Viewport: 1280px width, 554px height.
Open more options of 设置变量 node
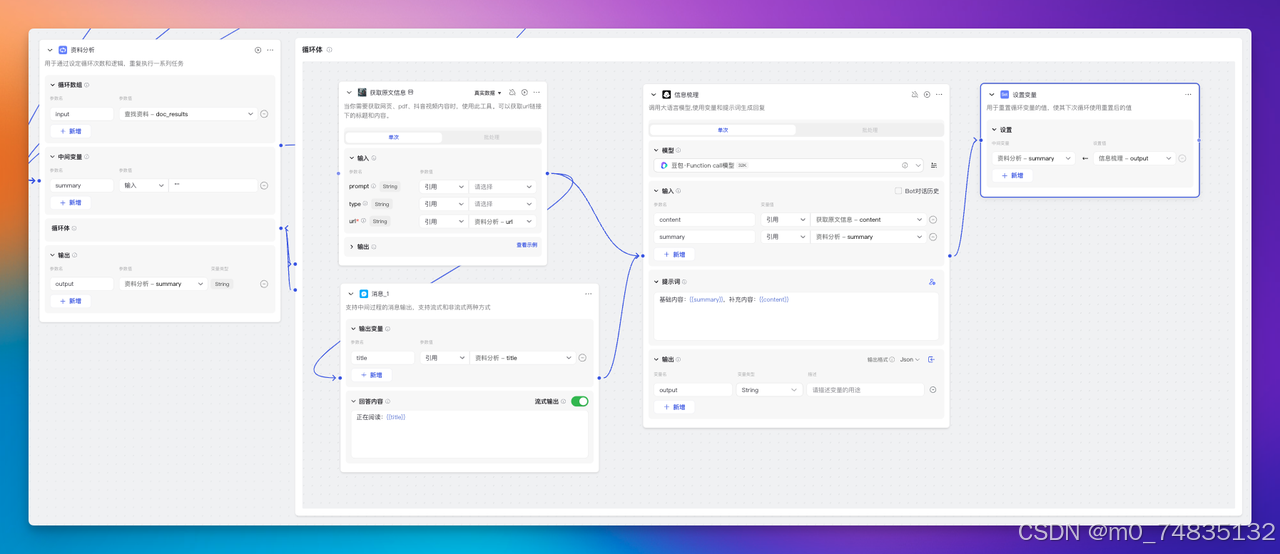[x=1188, y=94]
